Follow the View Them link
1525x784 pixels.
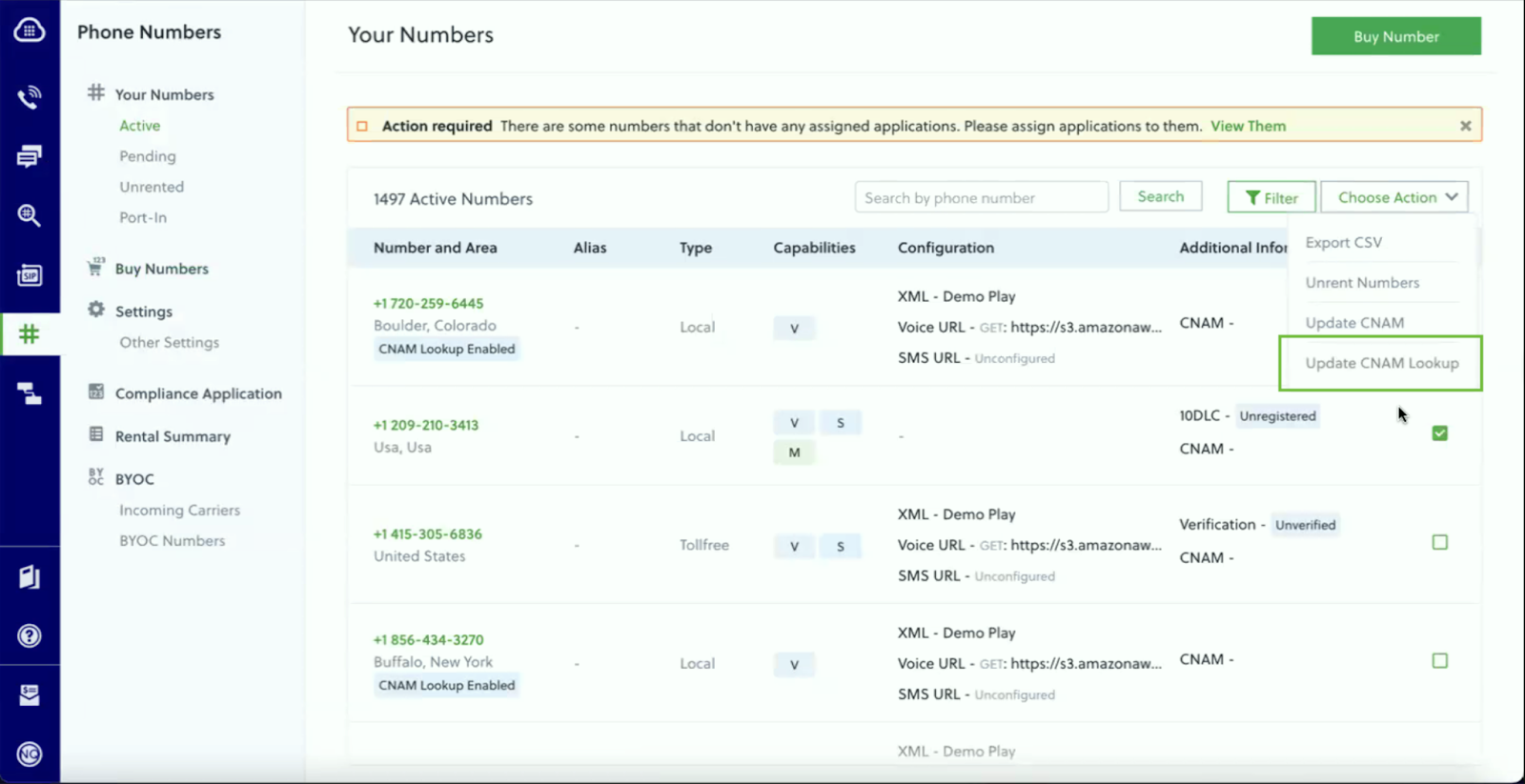coord(1248,126)
